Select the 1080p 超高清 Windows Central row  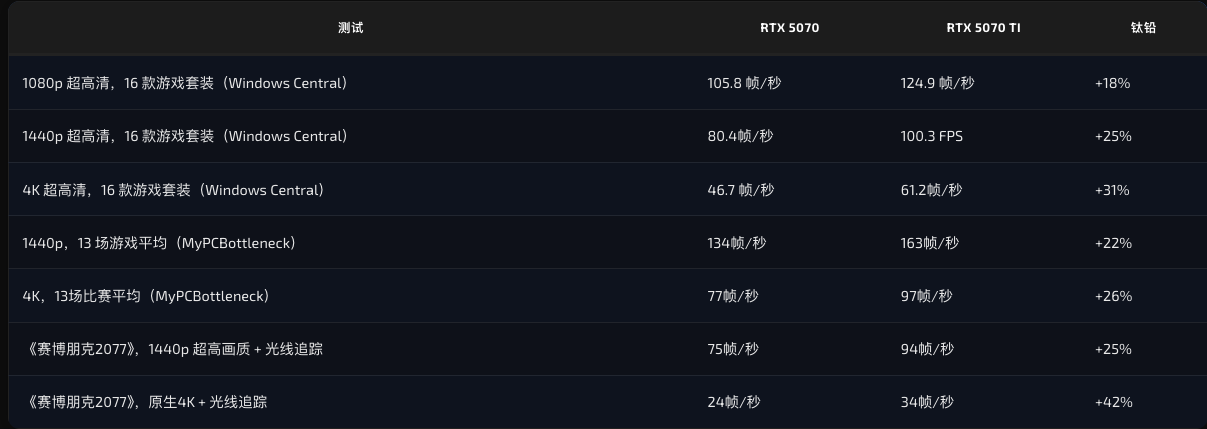pyautogui.click(x=603, y=83)
